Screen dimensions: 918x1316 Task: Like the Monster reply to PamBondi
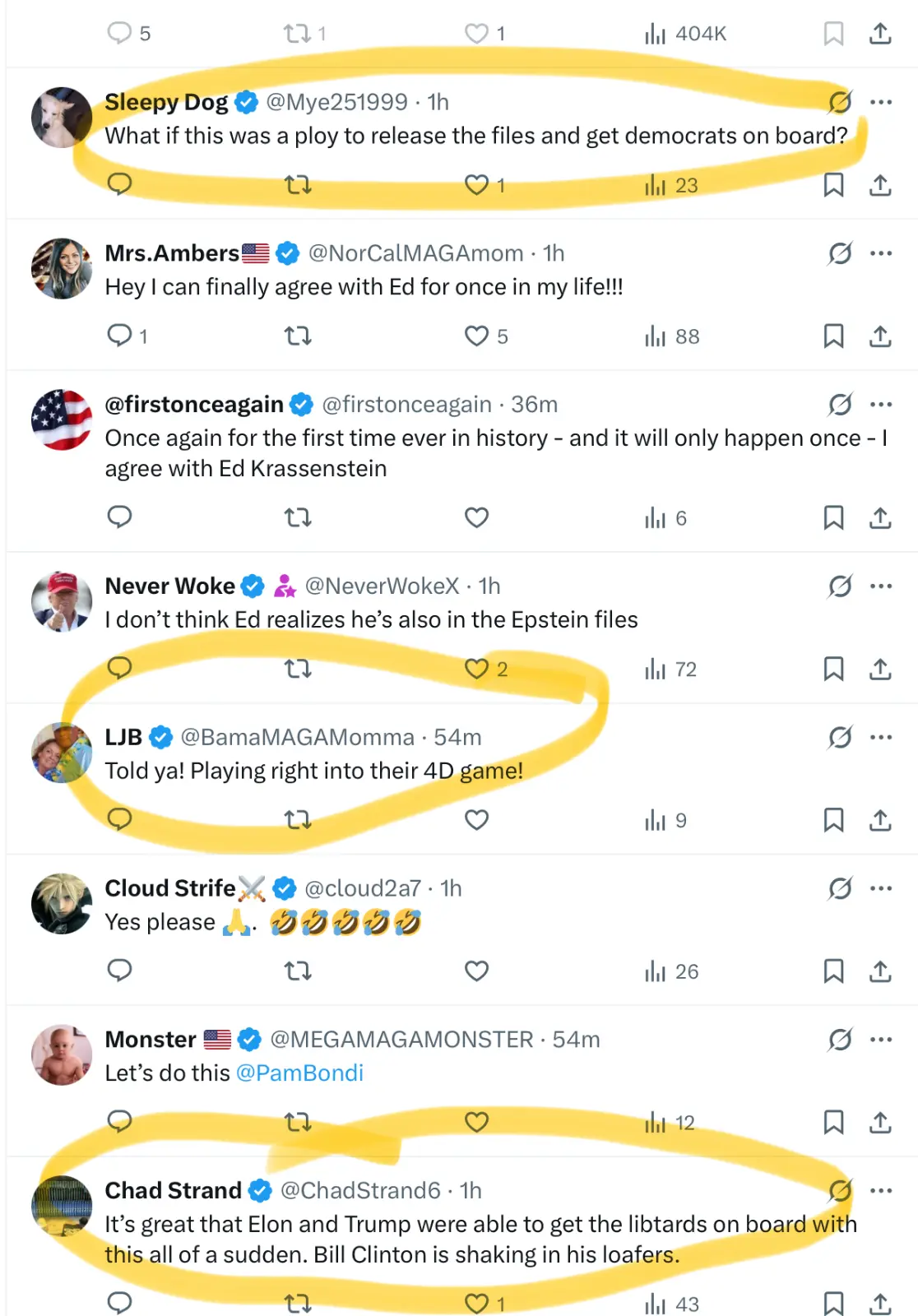[477, 1122]
